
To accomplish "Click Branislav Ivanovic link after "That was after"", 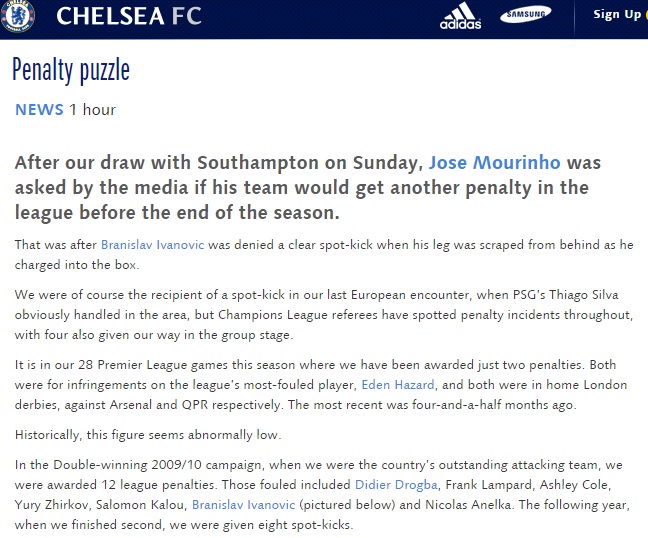I will [x=152, y=245].
